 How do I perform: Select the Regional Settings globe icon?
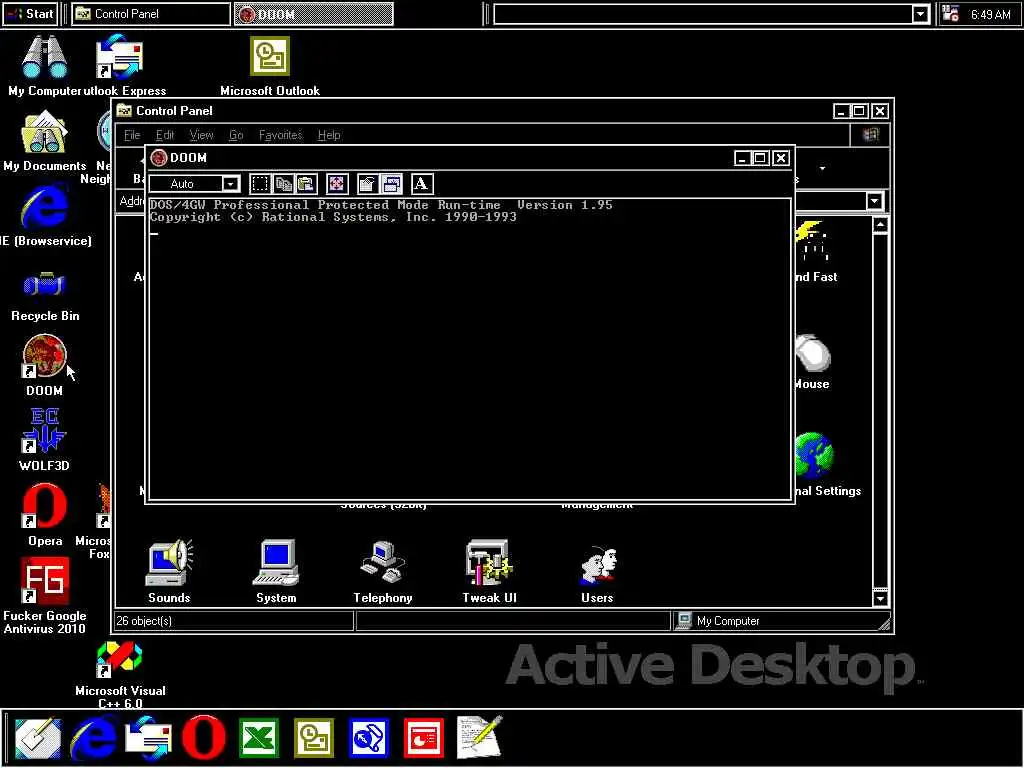(814, 457)
